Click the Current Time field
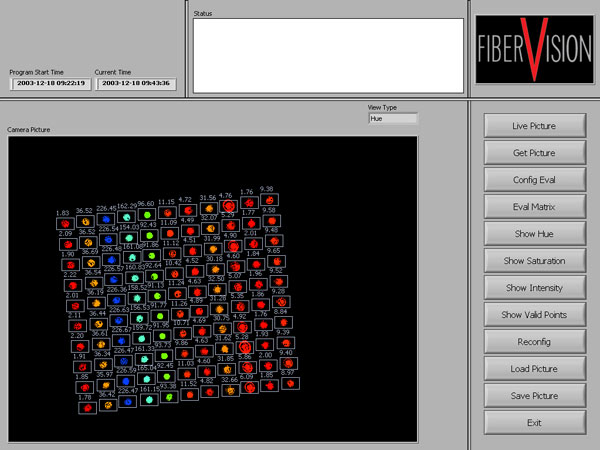Screen dimensions: 600x450 point(134,83)
